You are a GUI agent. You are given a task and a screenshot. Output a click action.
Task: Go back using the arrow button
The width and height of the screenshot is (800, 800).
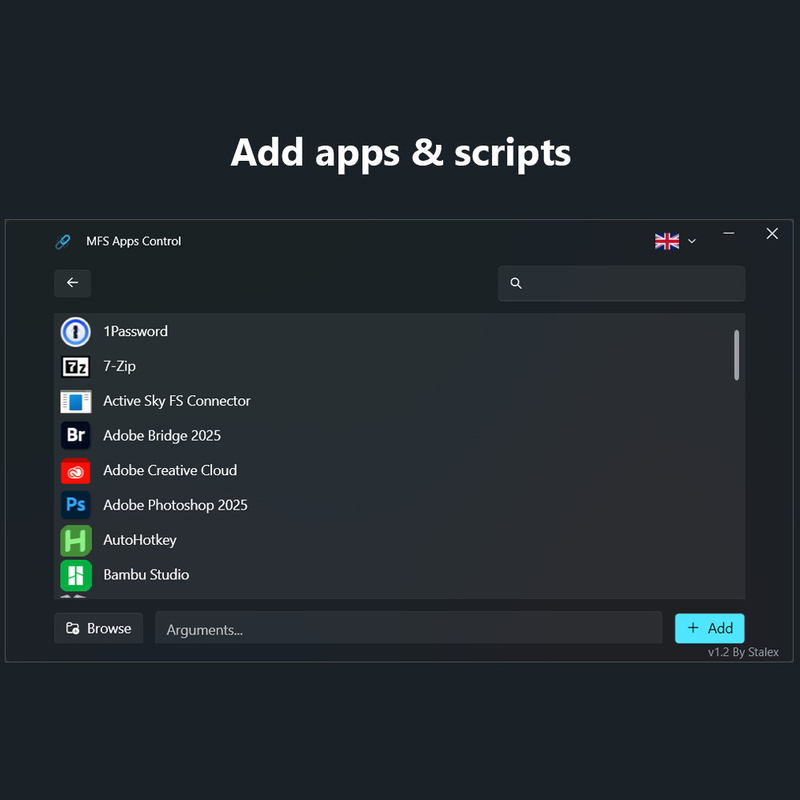pos(72,283)
